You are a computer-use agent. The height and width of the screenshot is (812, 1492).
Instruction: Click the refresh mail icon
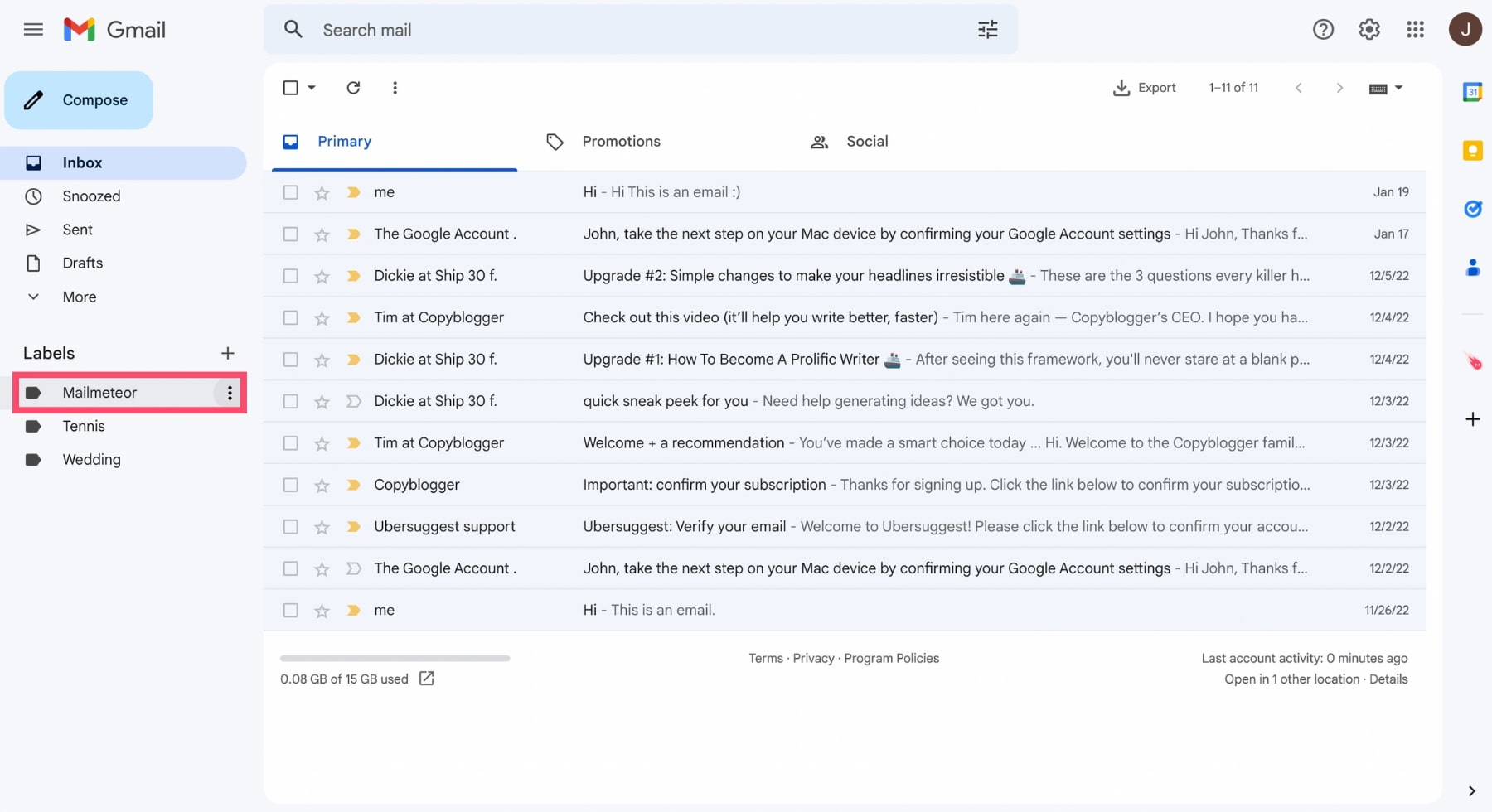[x=353, y=88]
